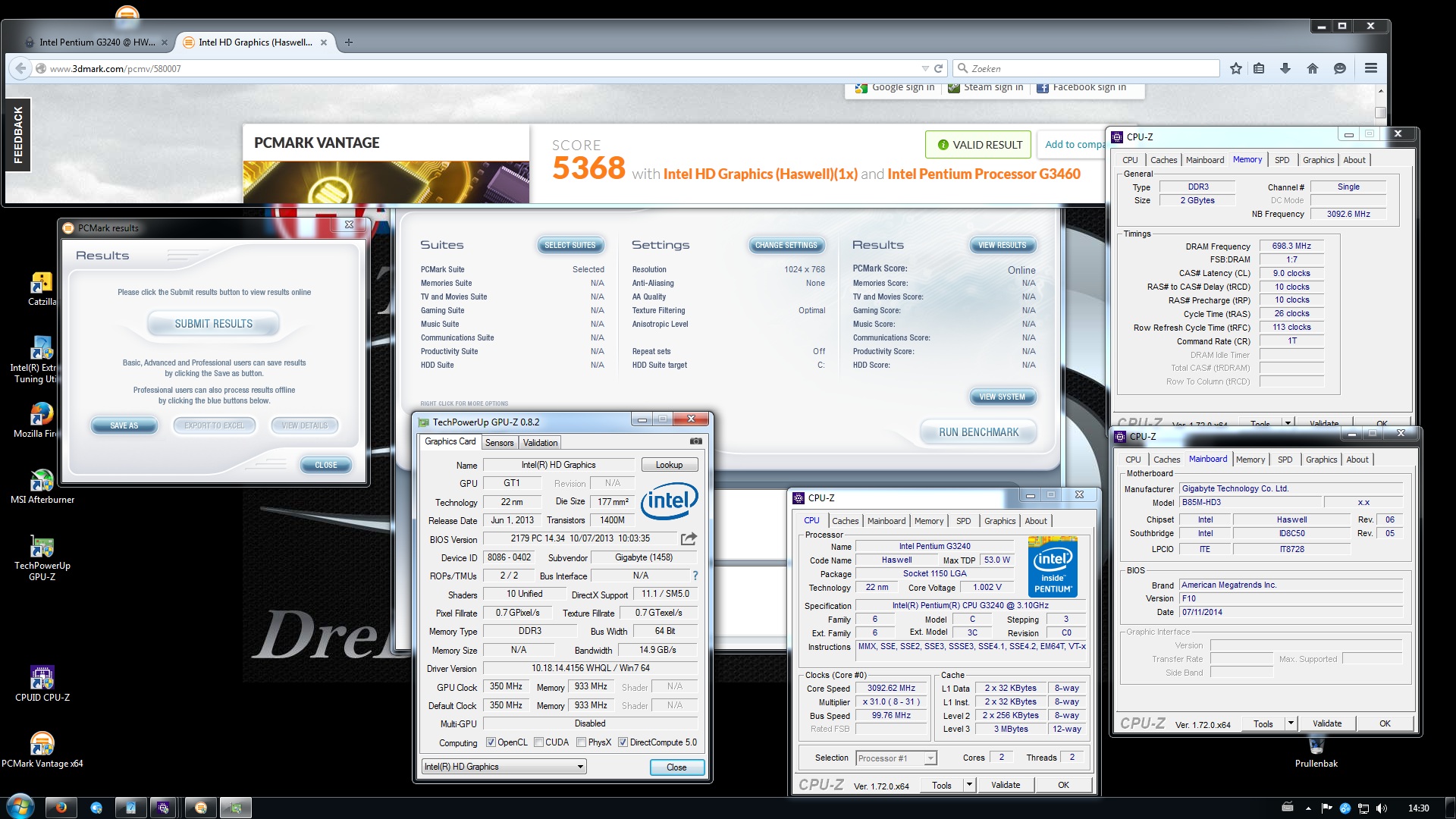Click the Facebook sign in link
Screen dimensions: 1456x819
click(x=1081, y=87)
